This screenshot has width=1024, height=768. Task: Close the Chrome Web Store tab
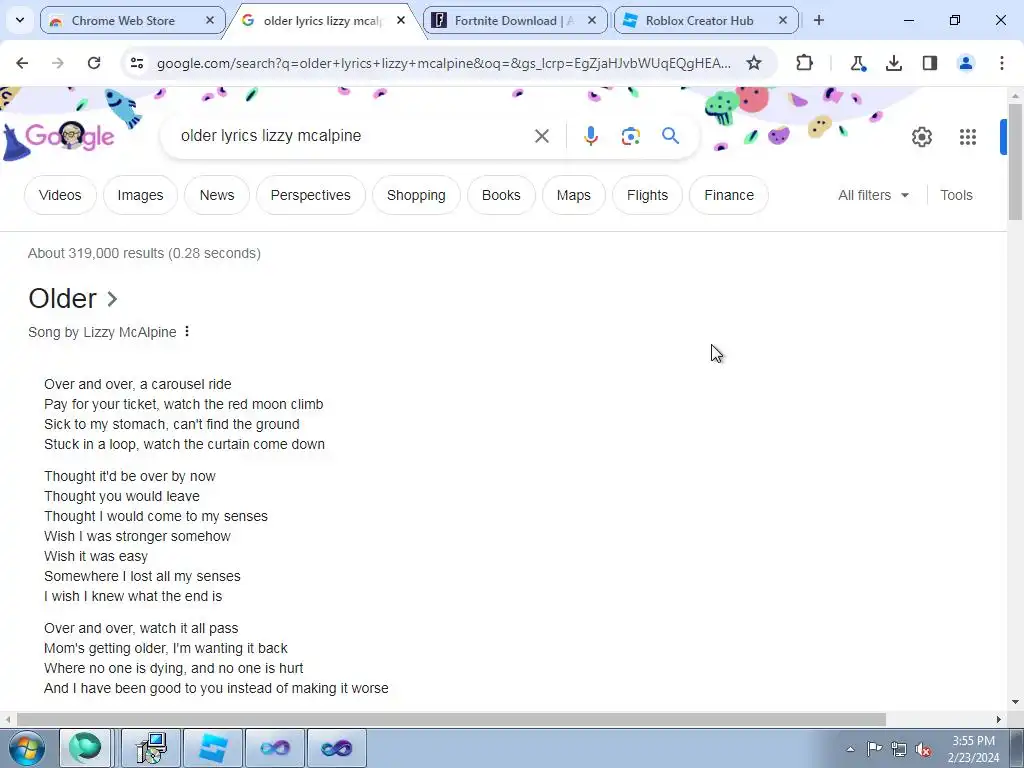[210, 20]
